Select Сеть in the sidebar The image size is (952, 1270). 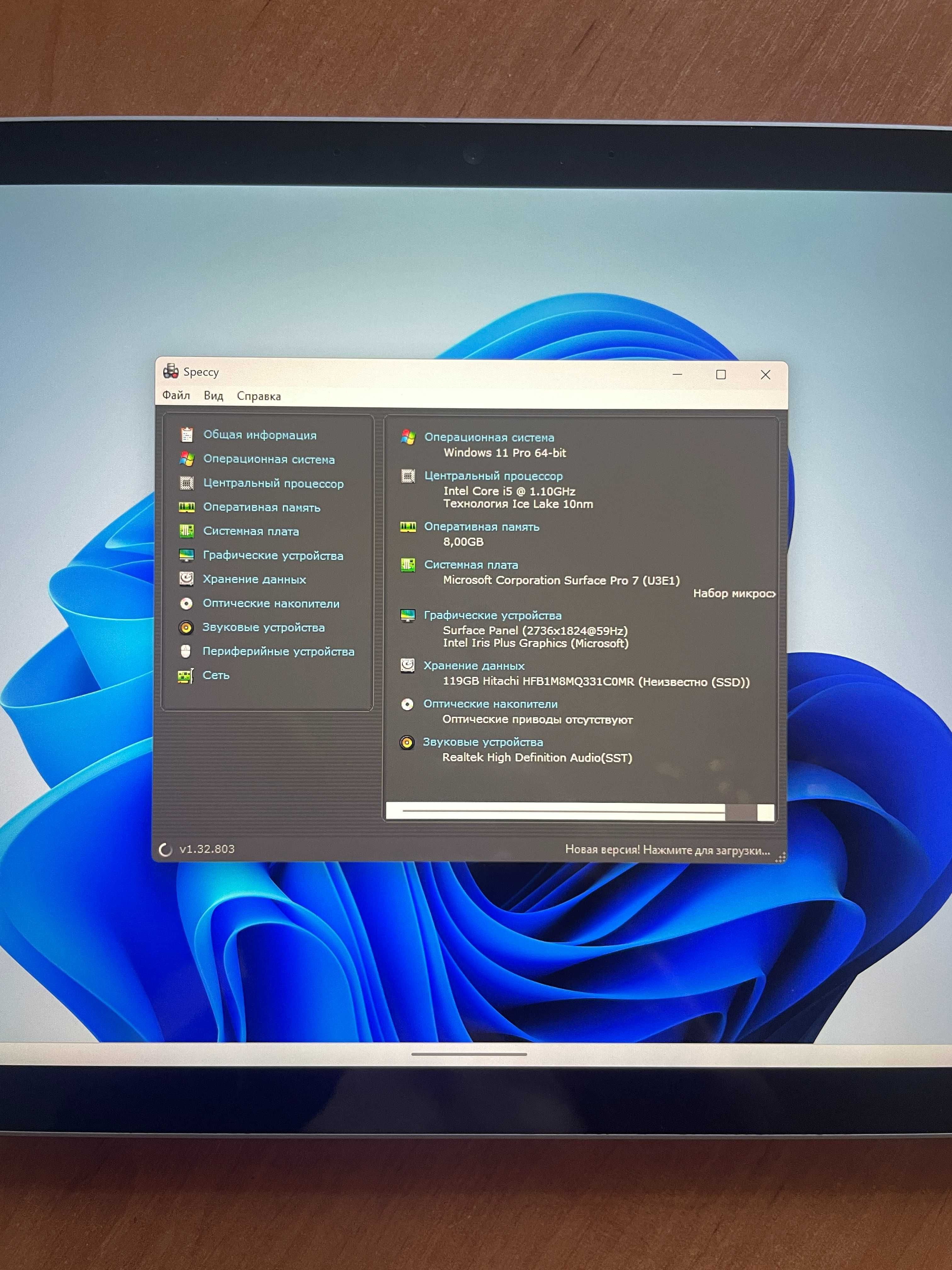pyautogui.click(x=216, y=675)
